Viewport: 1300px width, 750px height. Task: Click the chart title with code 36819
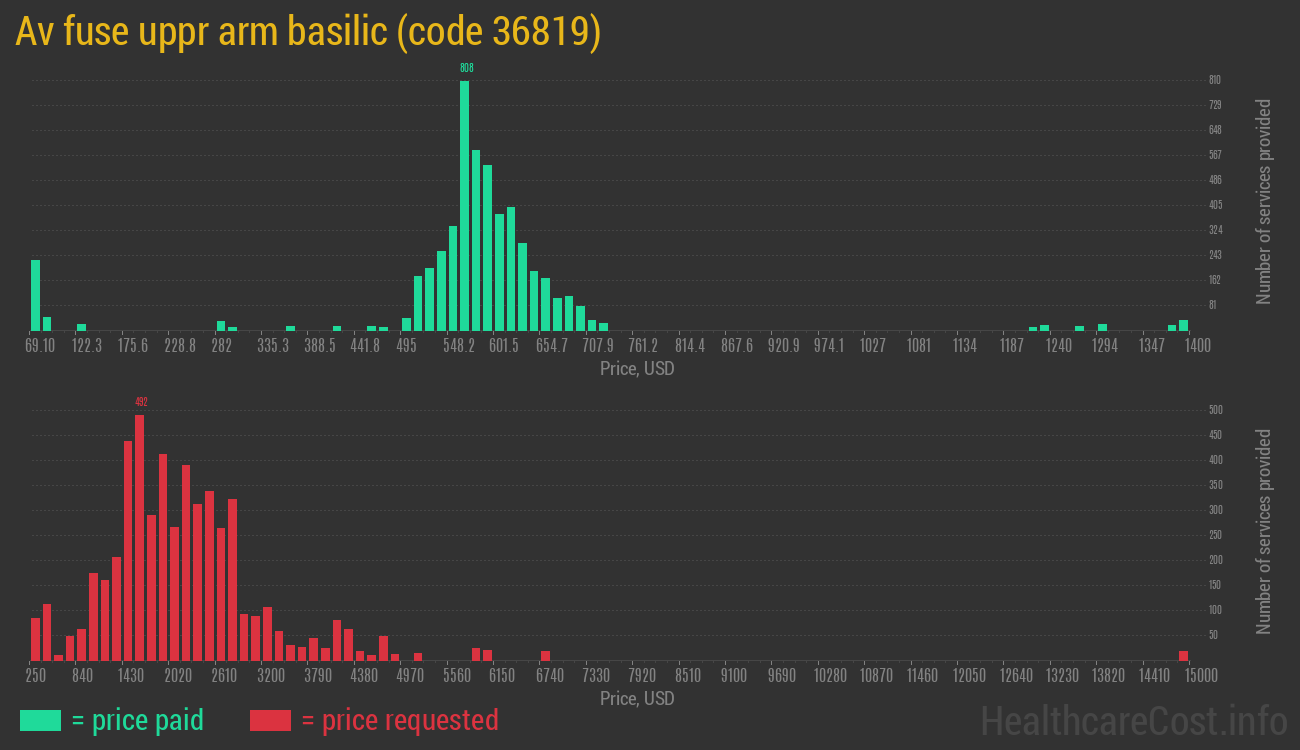point(308,33)
